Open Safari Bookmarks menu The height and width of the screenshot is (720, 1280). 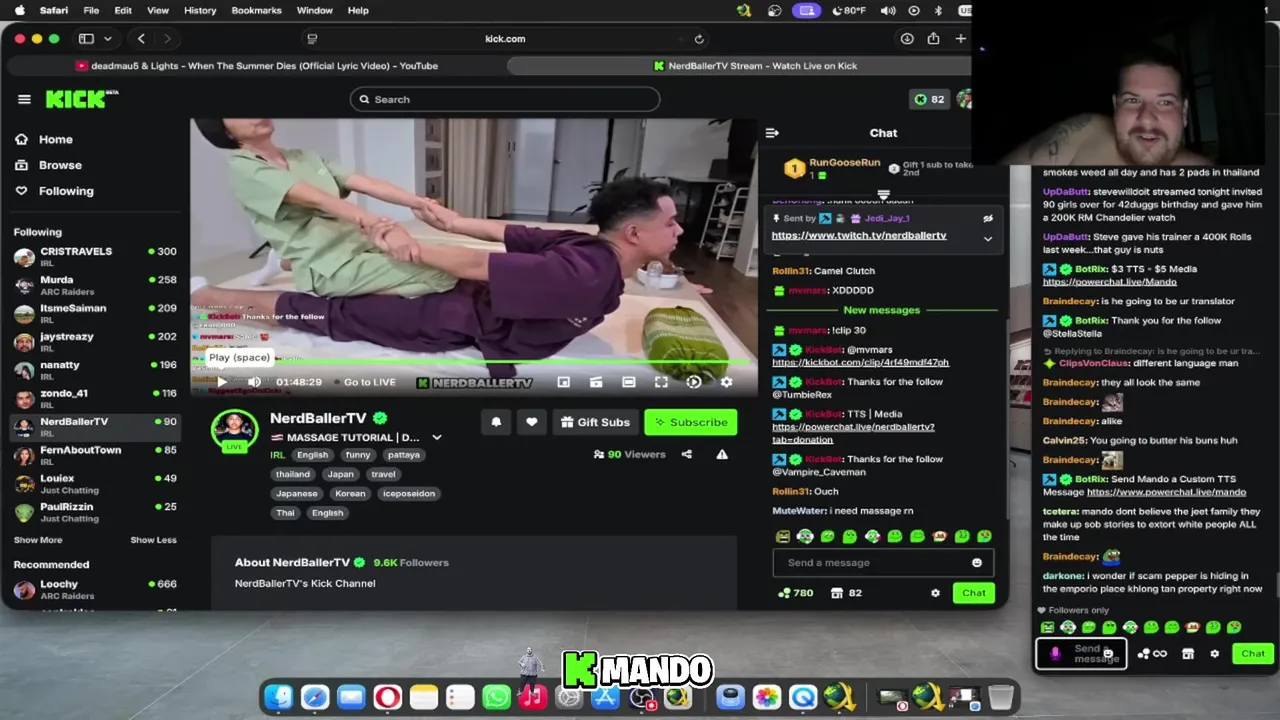tap(256, 10)
